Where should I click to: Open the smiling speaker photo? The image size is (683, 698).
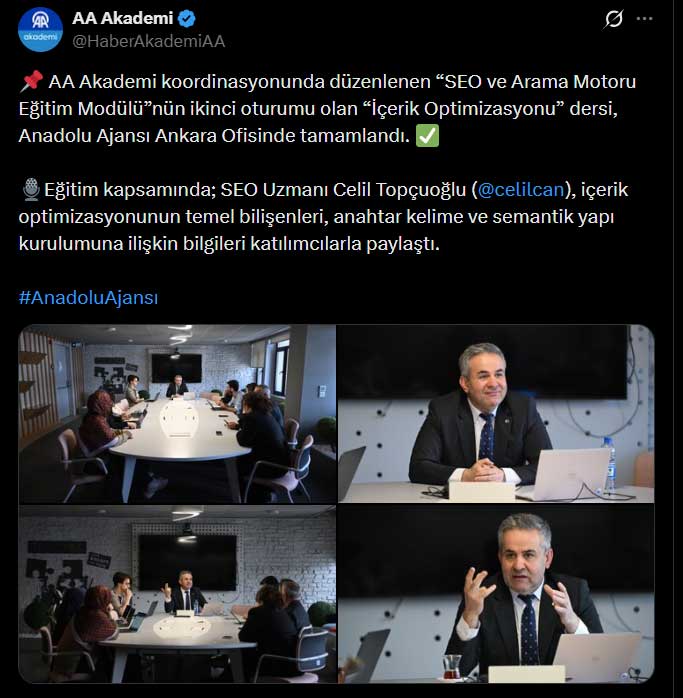pos(496,414)
